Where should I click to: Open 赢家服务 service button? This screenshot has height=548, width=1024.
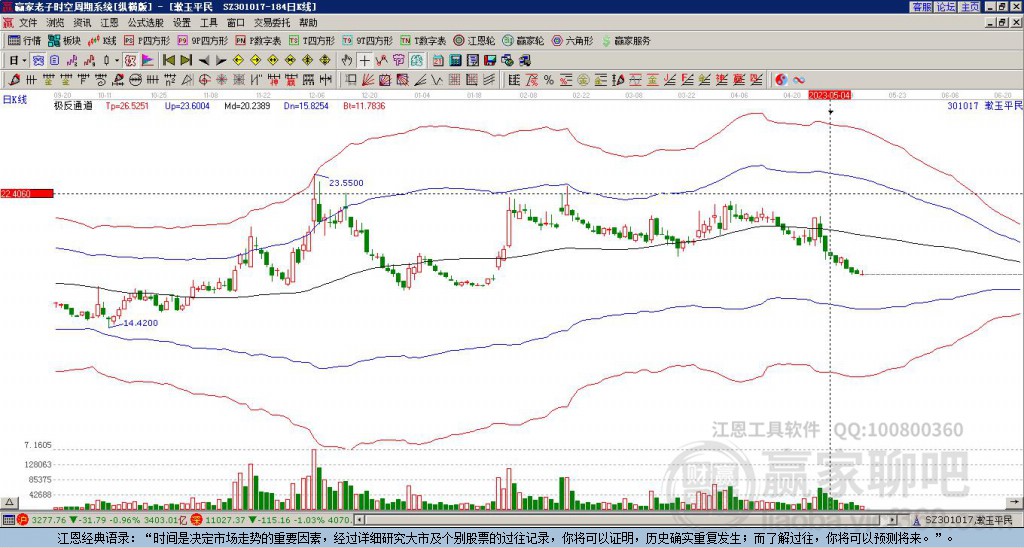[x=626, y=40]
